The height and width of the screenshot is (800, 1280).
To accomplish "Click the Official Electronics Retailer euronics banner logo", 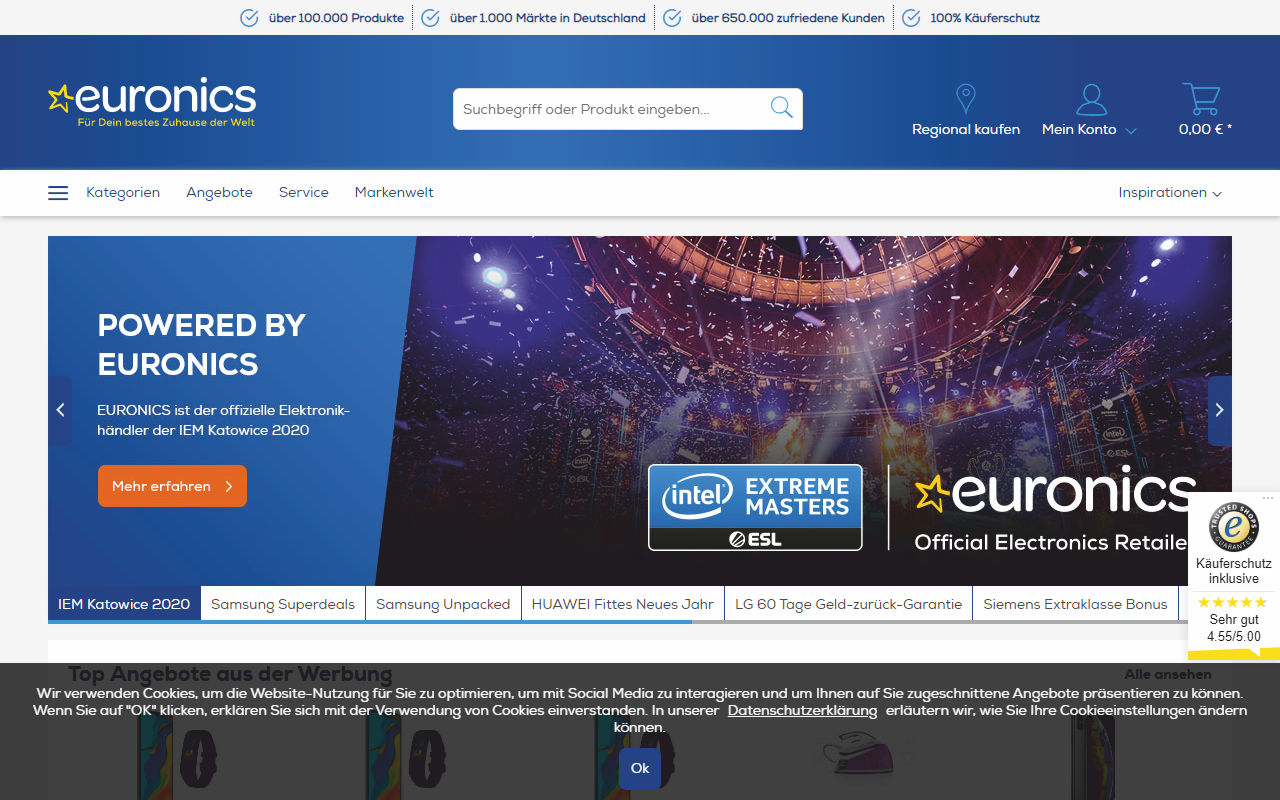I will tap(1056, 508).
